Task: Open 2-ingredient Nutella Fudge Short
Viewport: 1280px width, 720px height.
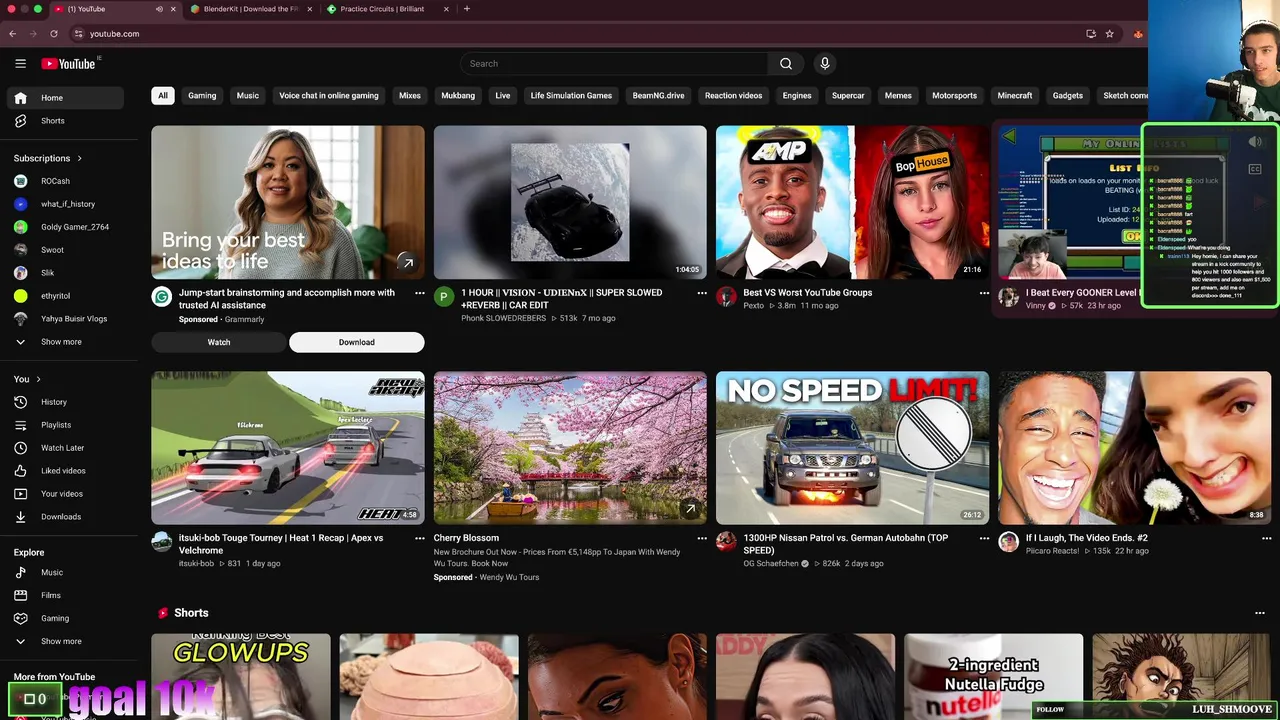Action: click(993, 676)
